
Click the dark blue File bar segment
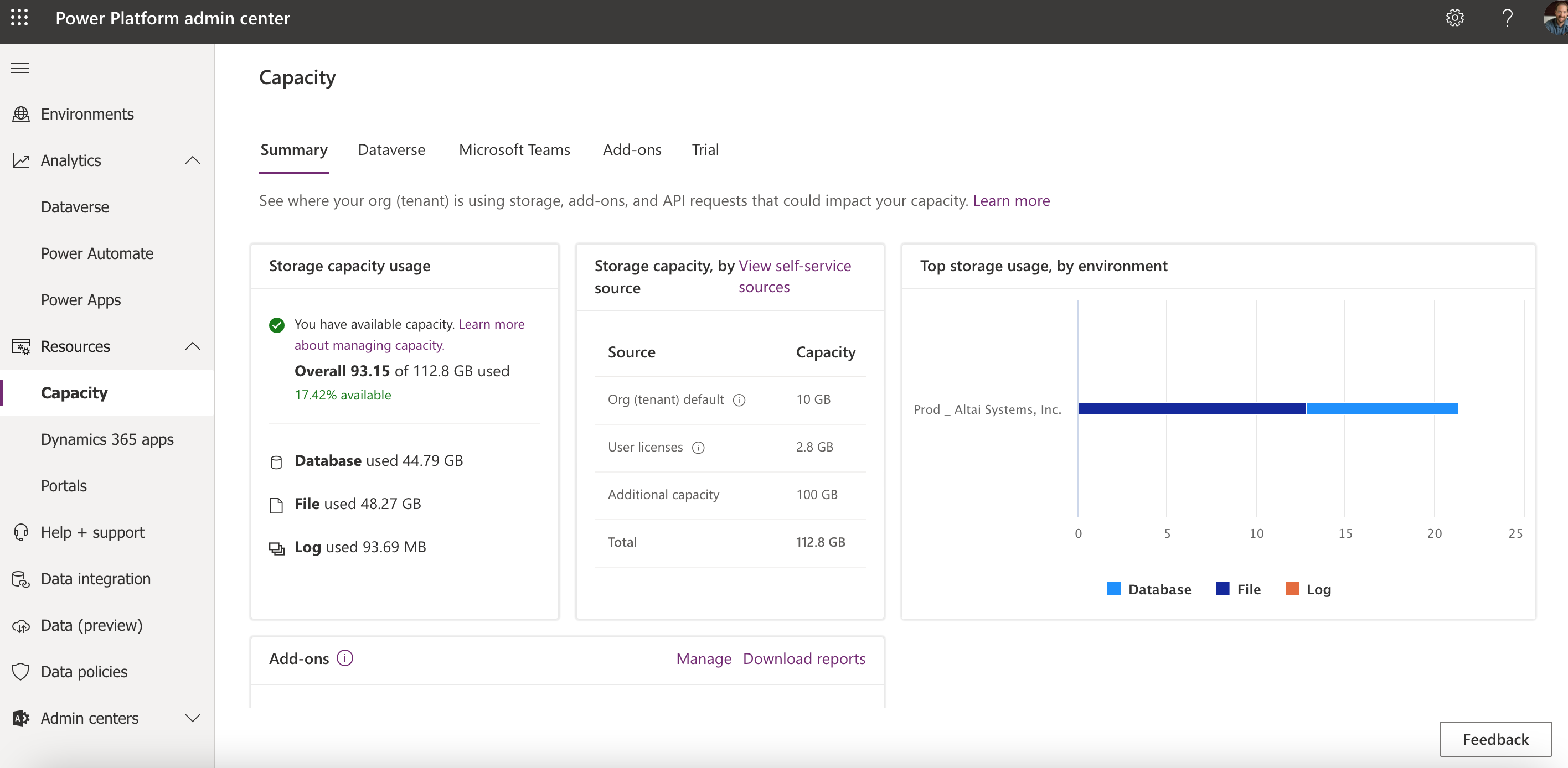[1192, 409]
